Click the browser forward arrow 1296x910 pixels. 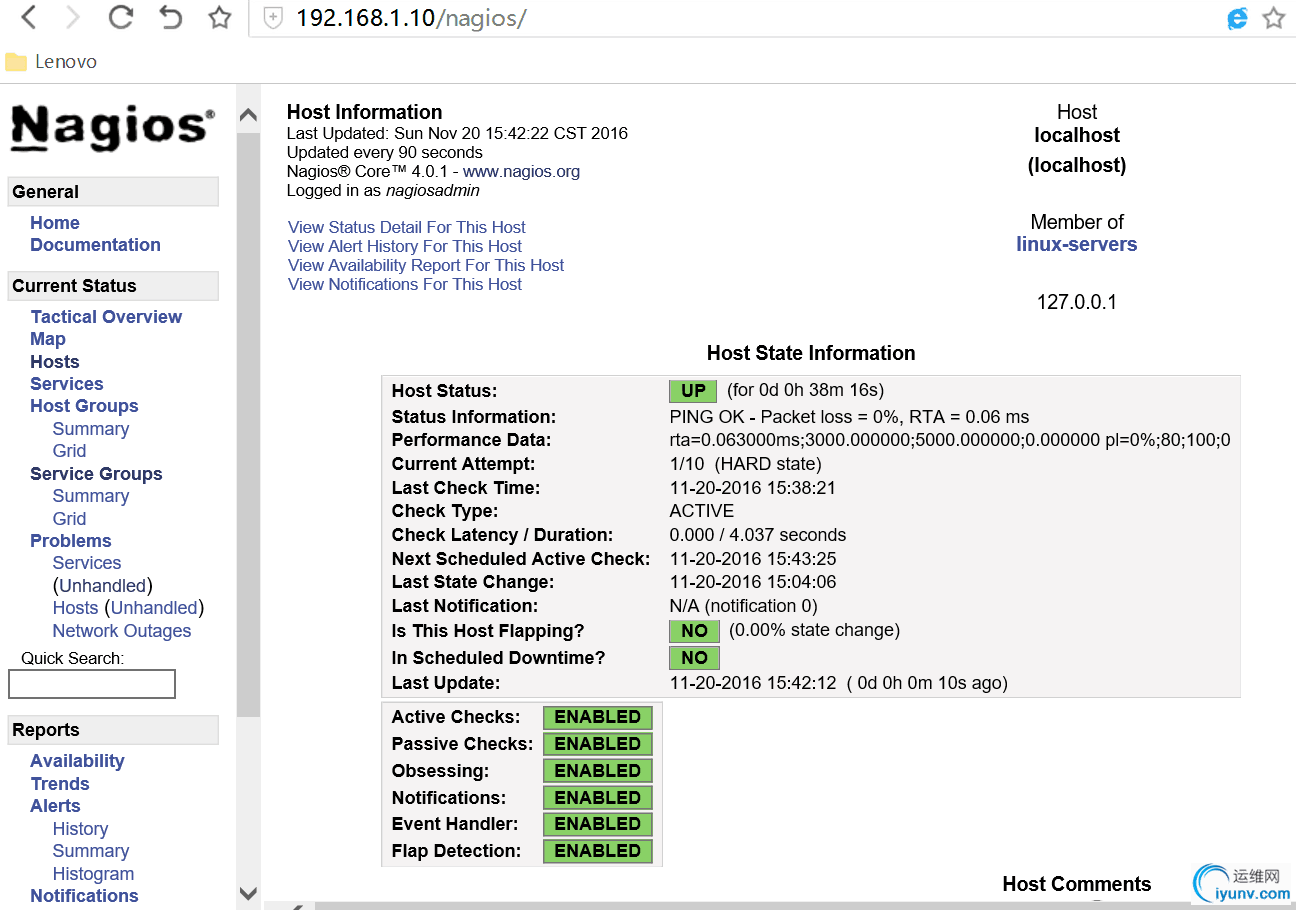pyautogui.click(x=72, y=17)
